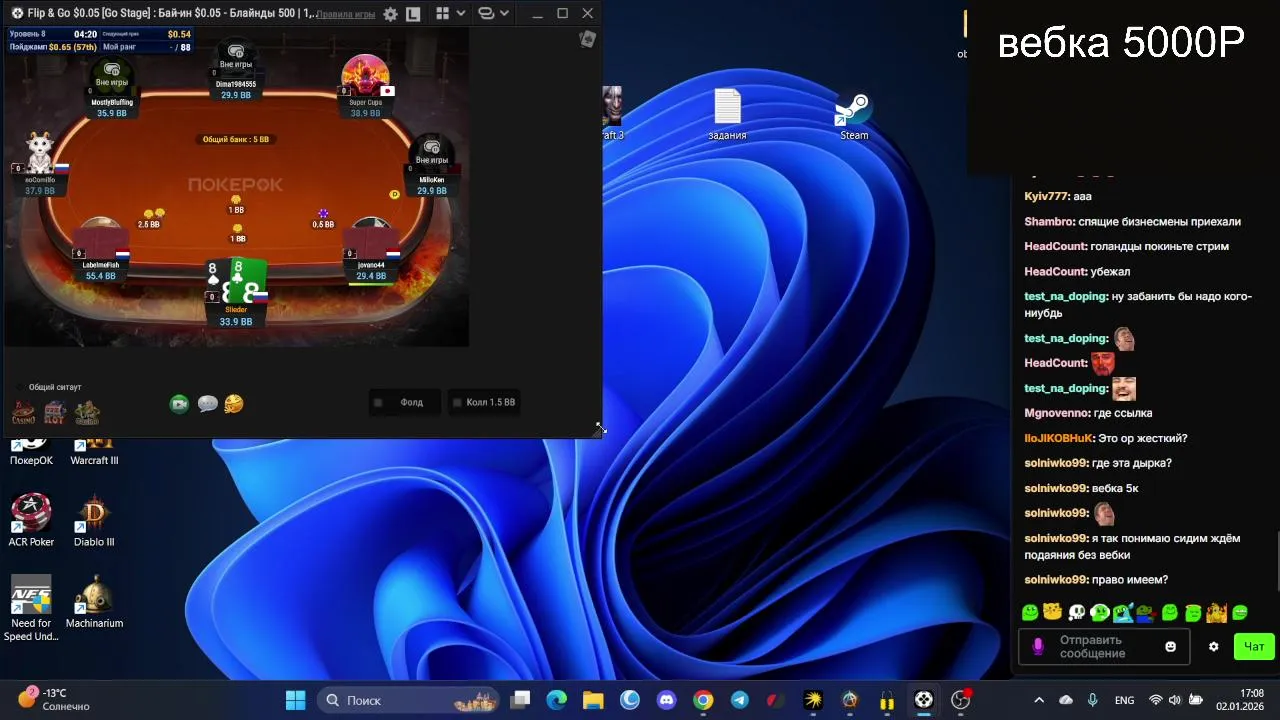
Task: Open the third casino game icon below the table
Action: tap(87, 412)
